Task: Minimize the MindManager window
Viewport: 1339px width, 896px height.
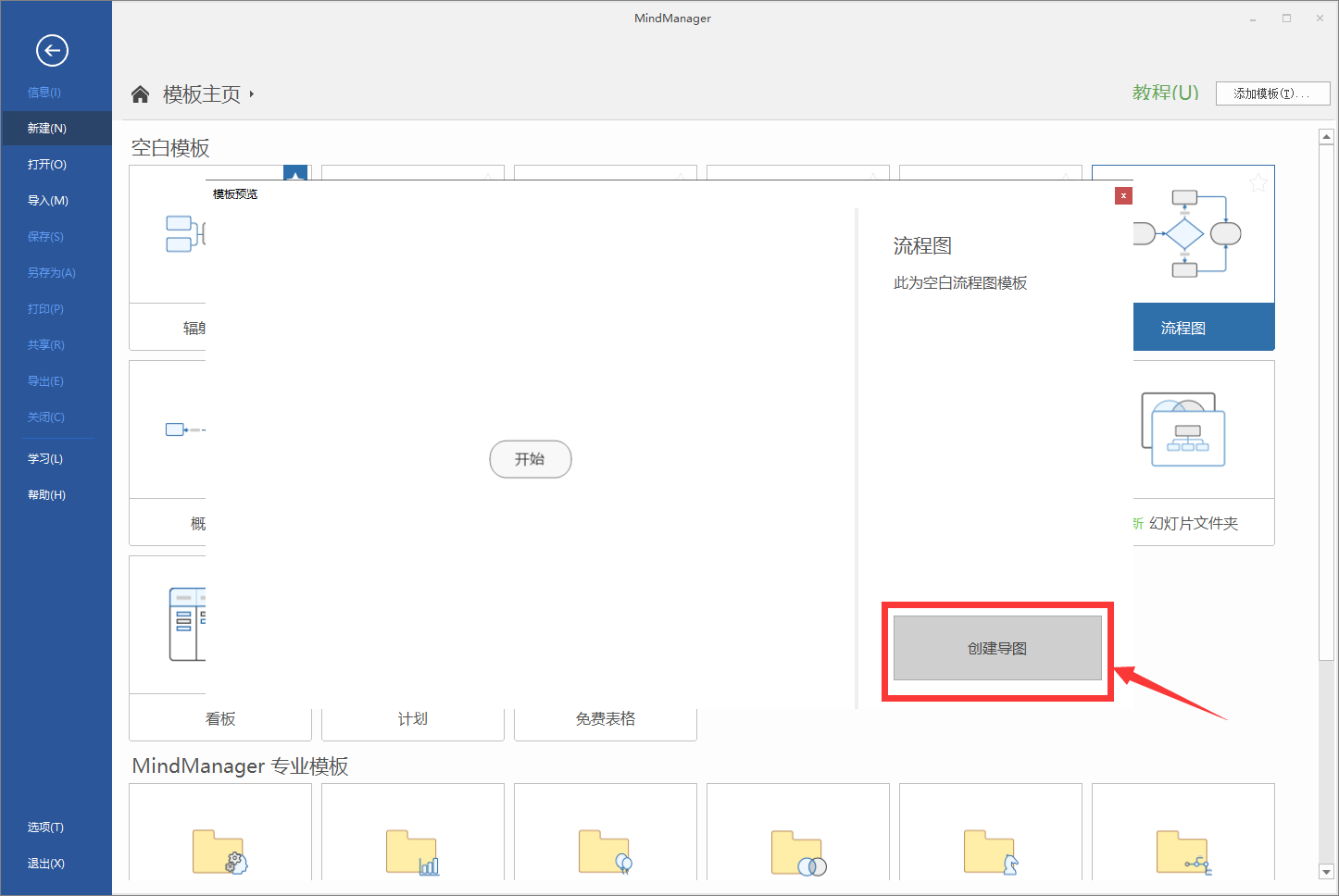Action: pos(1253,19)
